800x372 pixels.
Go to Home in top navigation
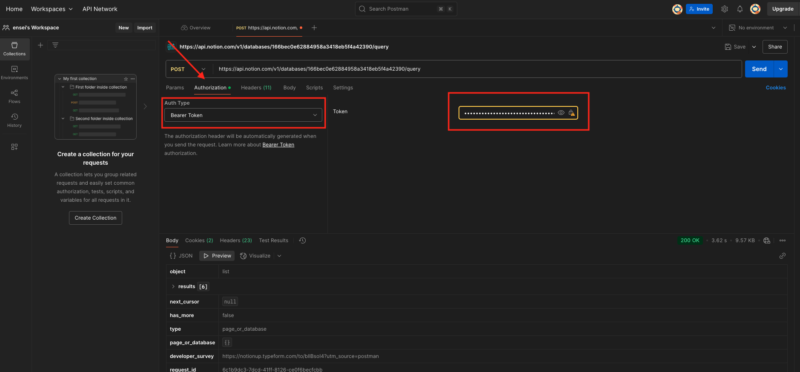click(14, 9)
